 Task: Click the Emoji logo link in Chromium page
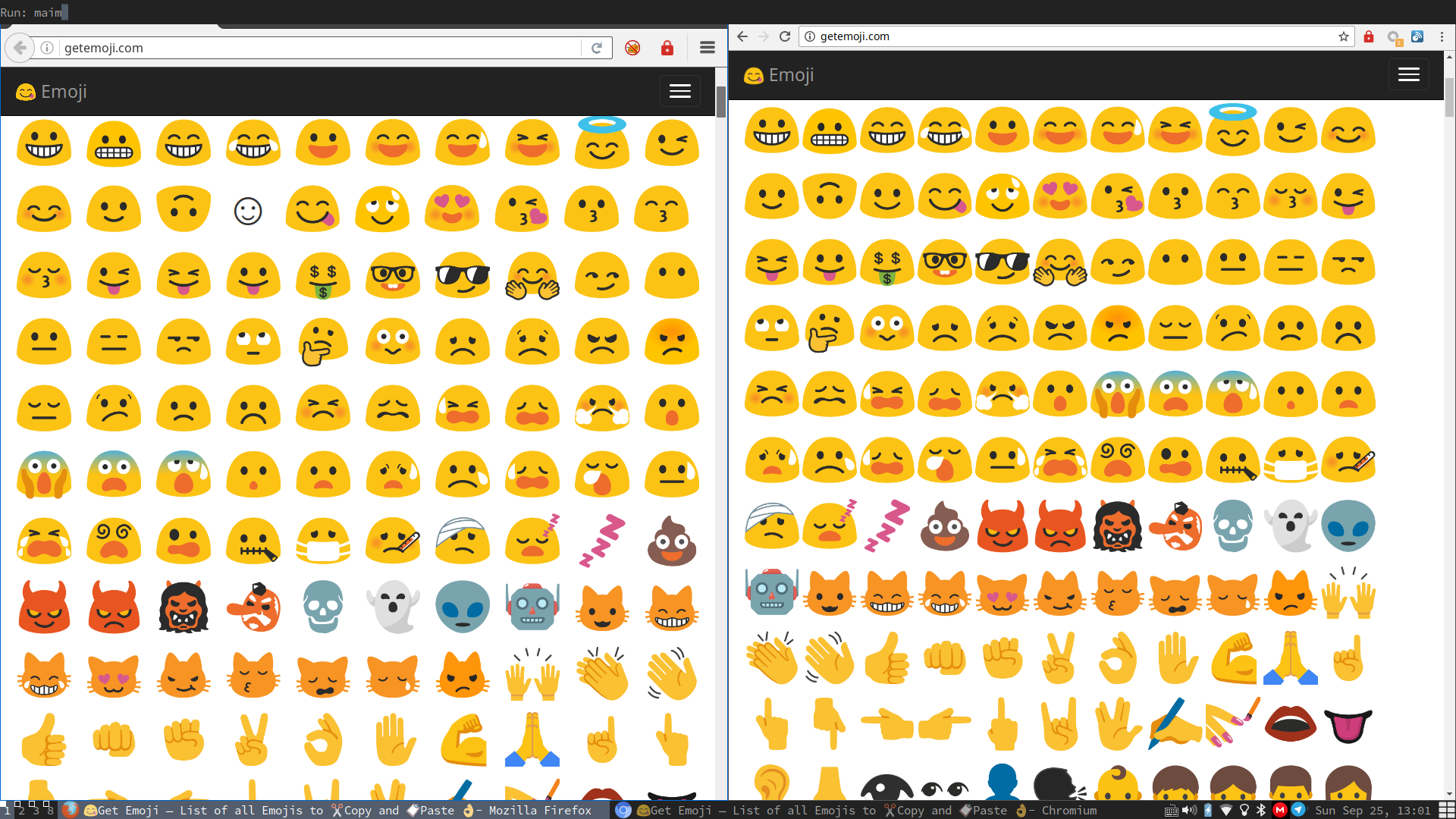click(779, 75)
